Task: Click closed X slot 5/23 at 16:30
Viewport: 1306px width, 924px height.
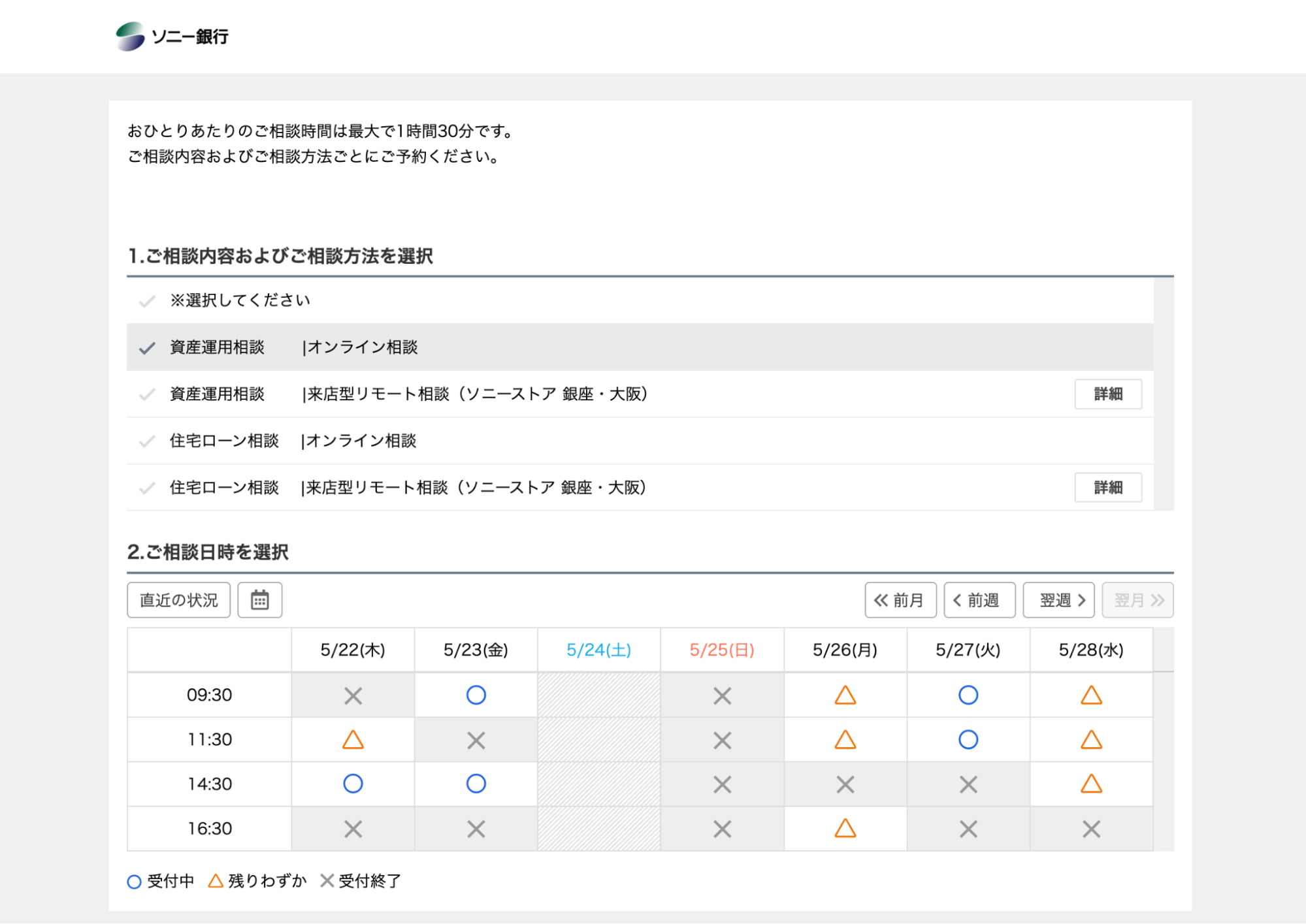Action: click(476, 829)
